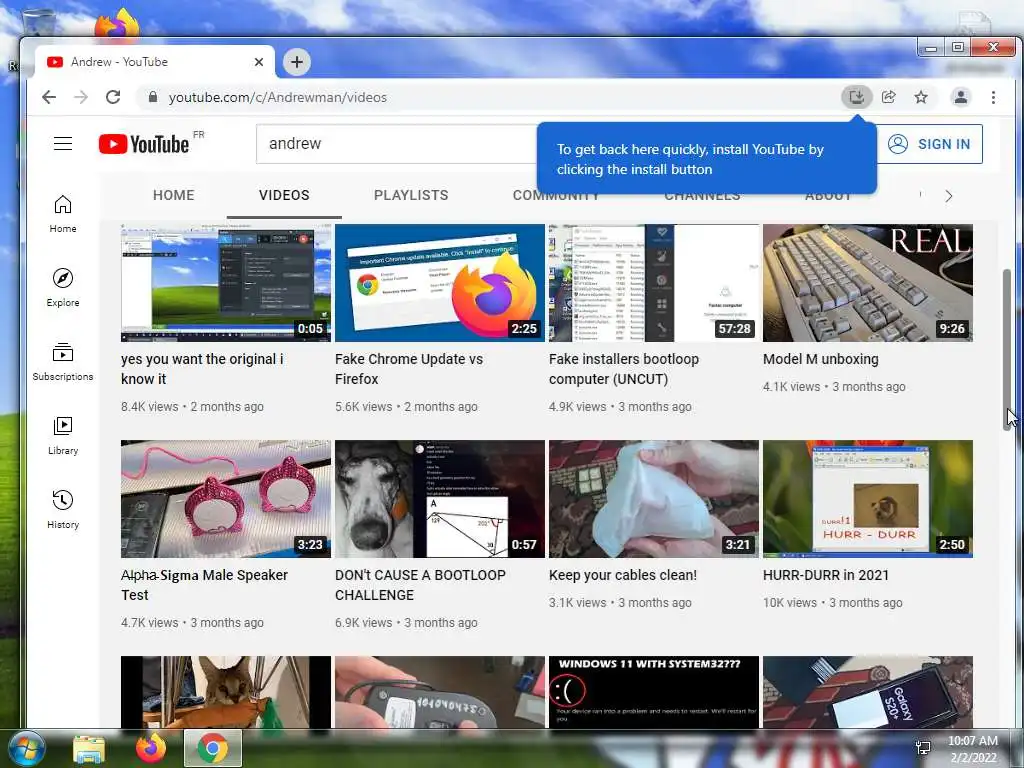Click title 'Fake installers bootloop computer (UNCUT)'

tap(624, 369)
